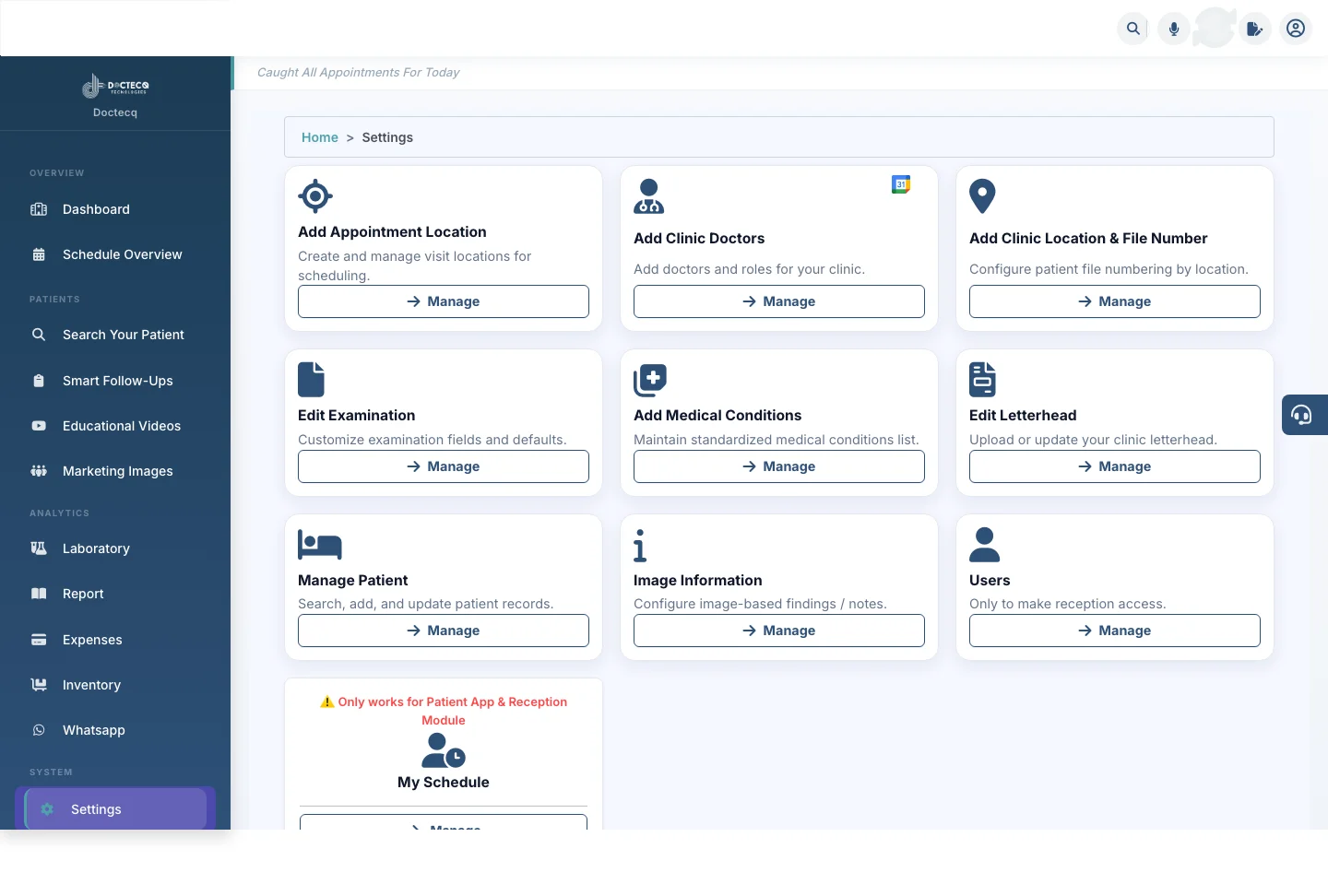This screenshot has width=1328, height=896.
Task: Click the calendar icon beside Schedule Overview
Action: (39, 254)
